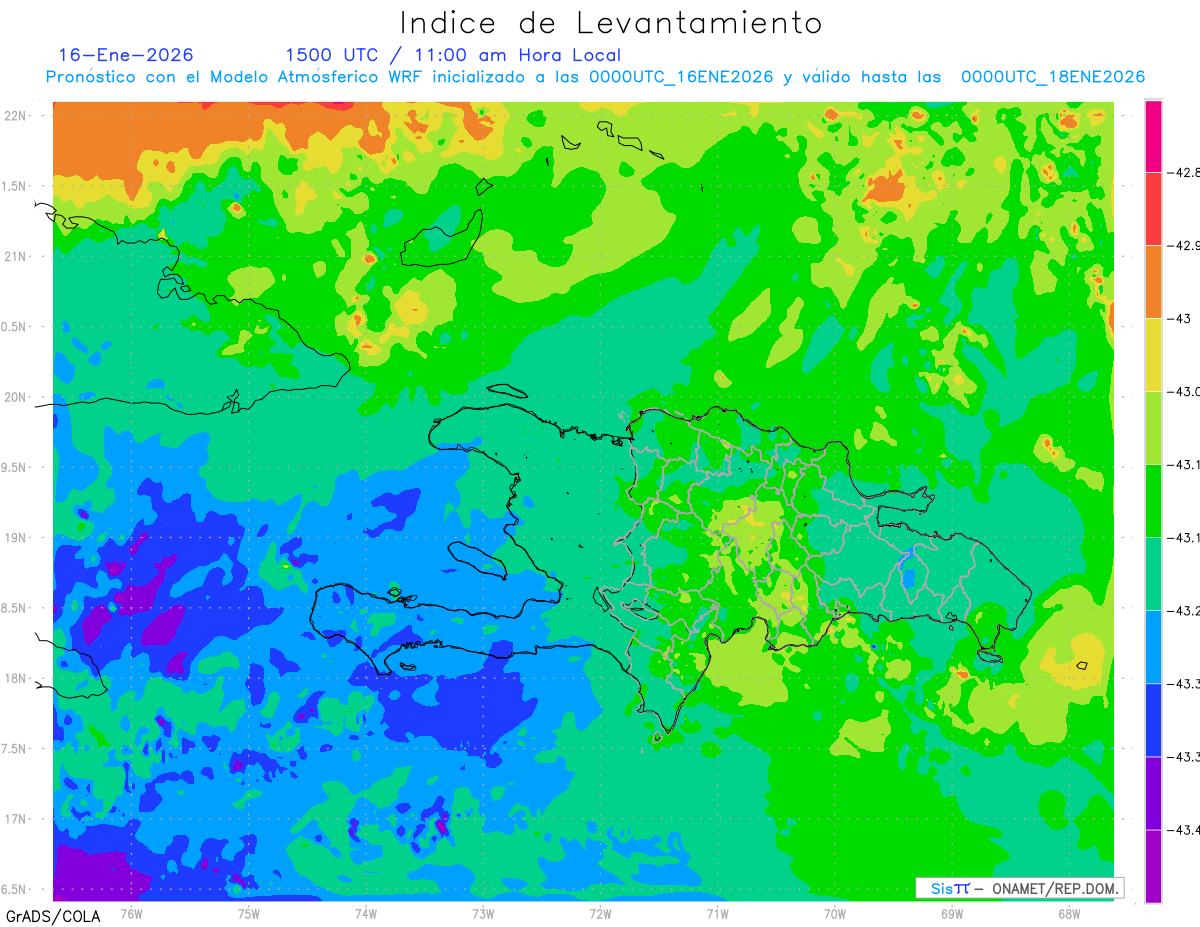Click the 73W longitude label

point(482,912)
